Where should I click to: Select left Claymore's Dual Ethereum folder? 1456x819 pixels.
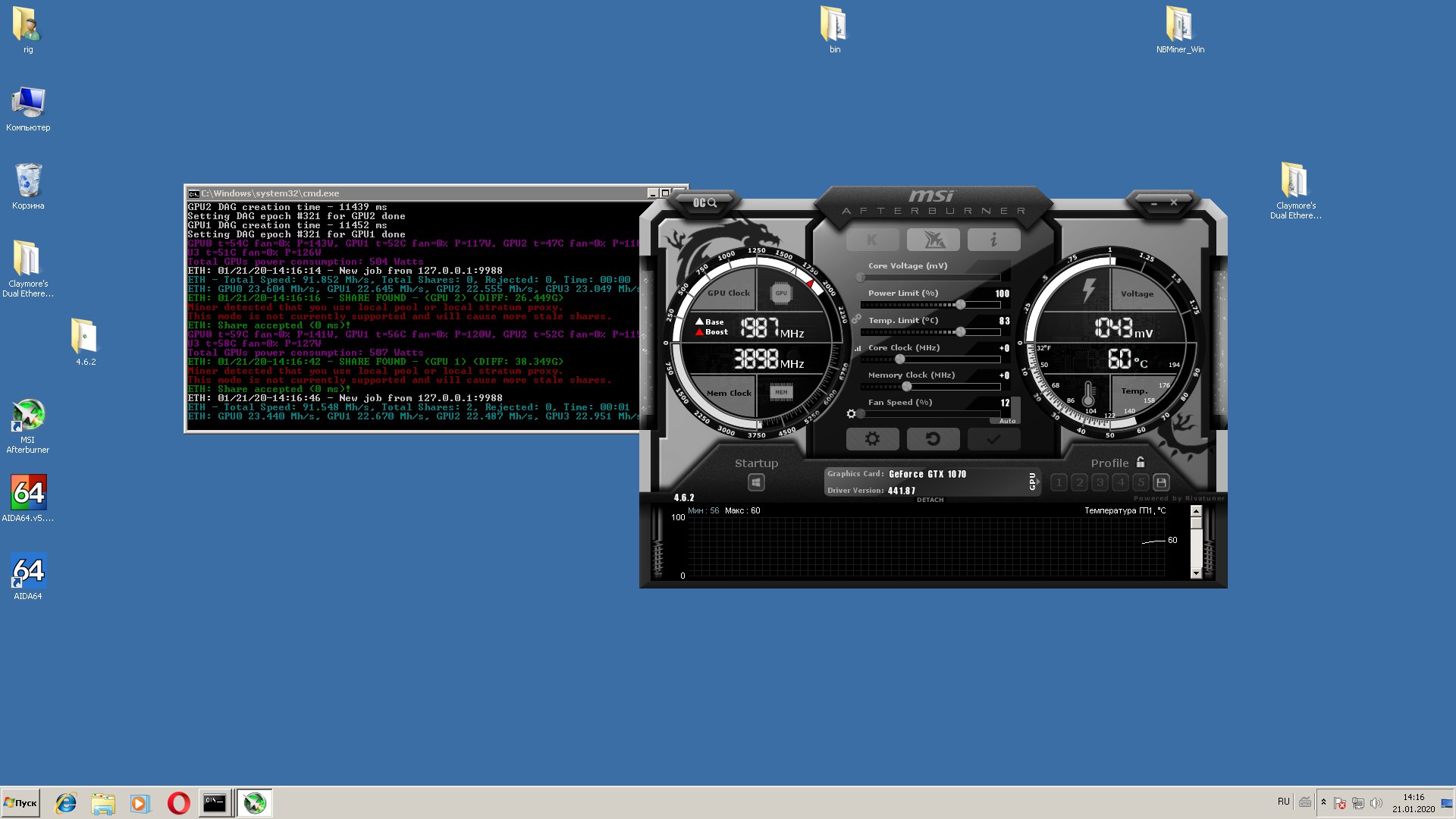[x=28, y=269]
